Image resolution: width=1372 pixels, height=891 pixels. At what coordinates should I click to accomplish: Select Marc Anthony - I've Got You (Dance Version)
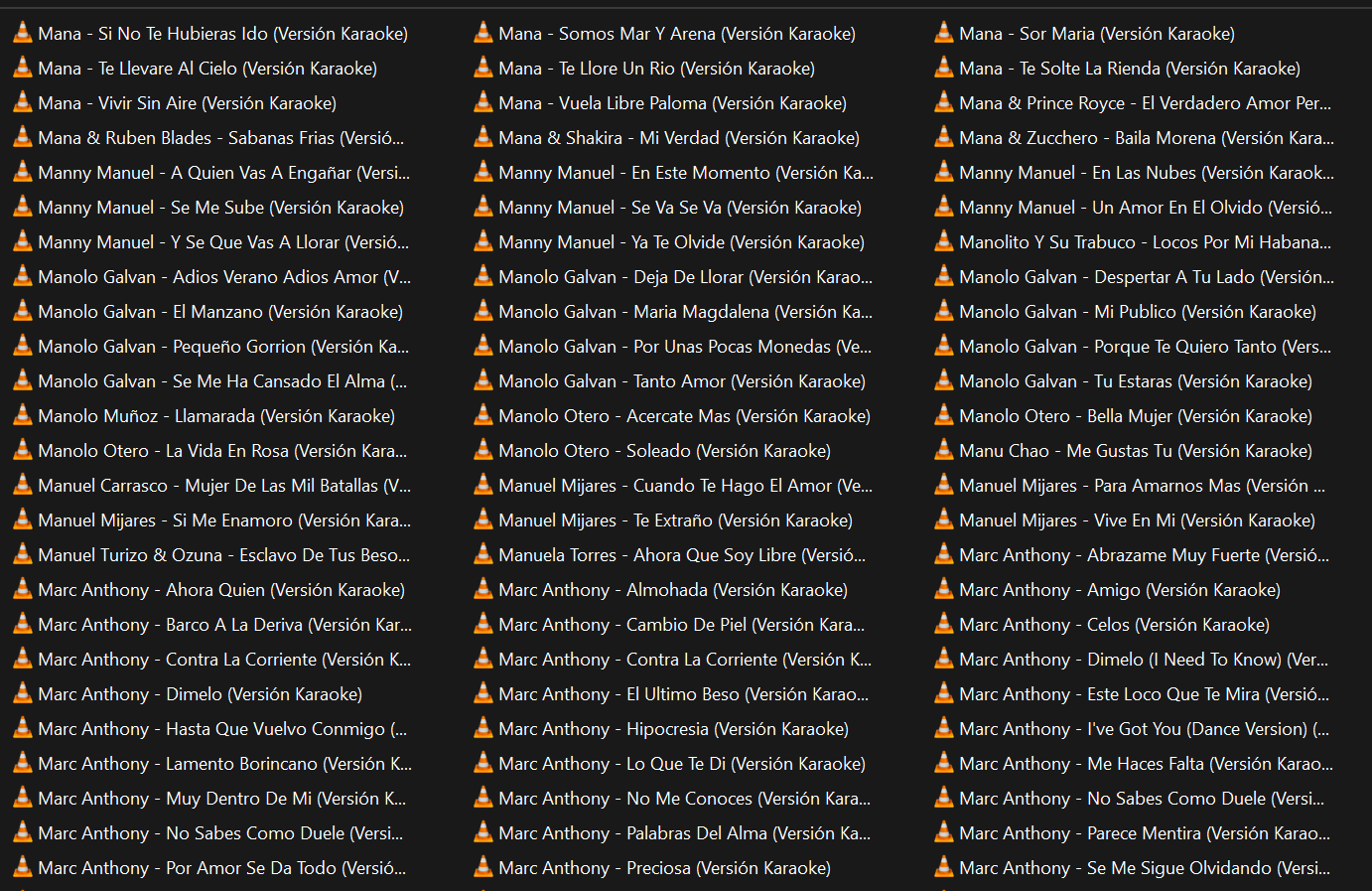tap(1144, 729)
